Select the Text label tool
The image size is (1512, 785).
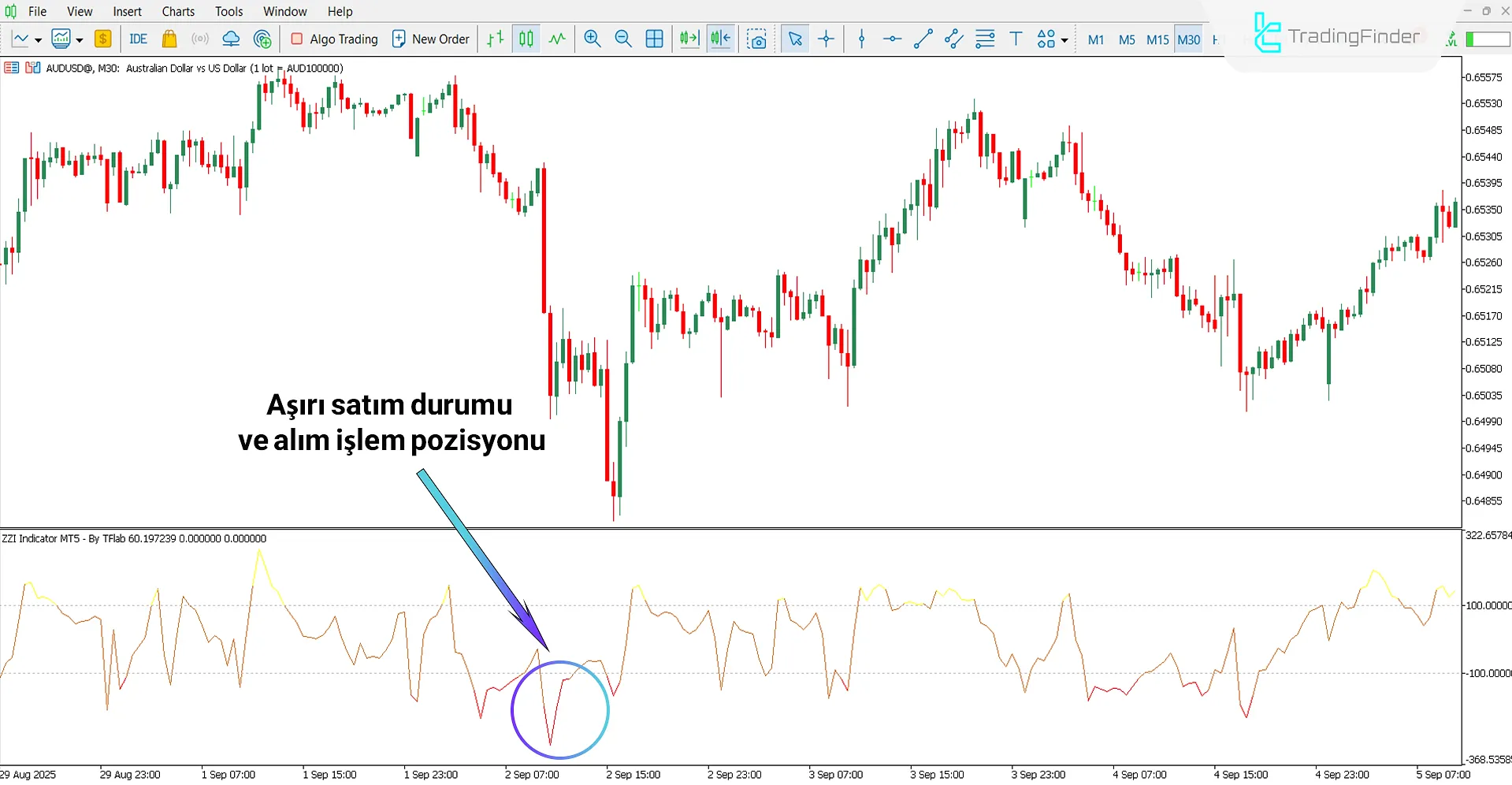click(1016, 39)
